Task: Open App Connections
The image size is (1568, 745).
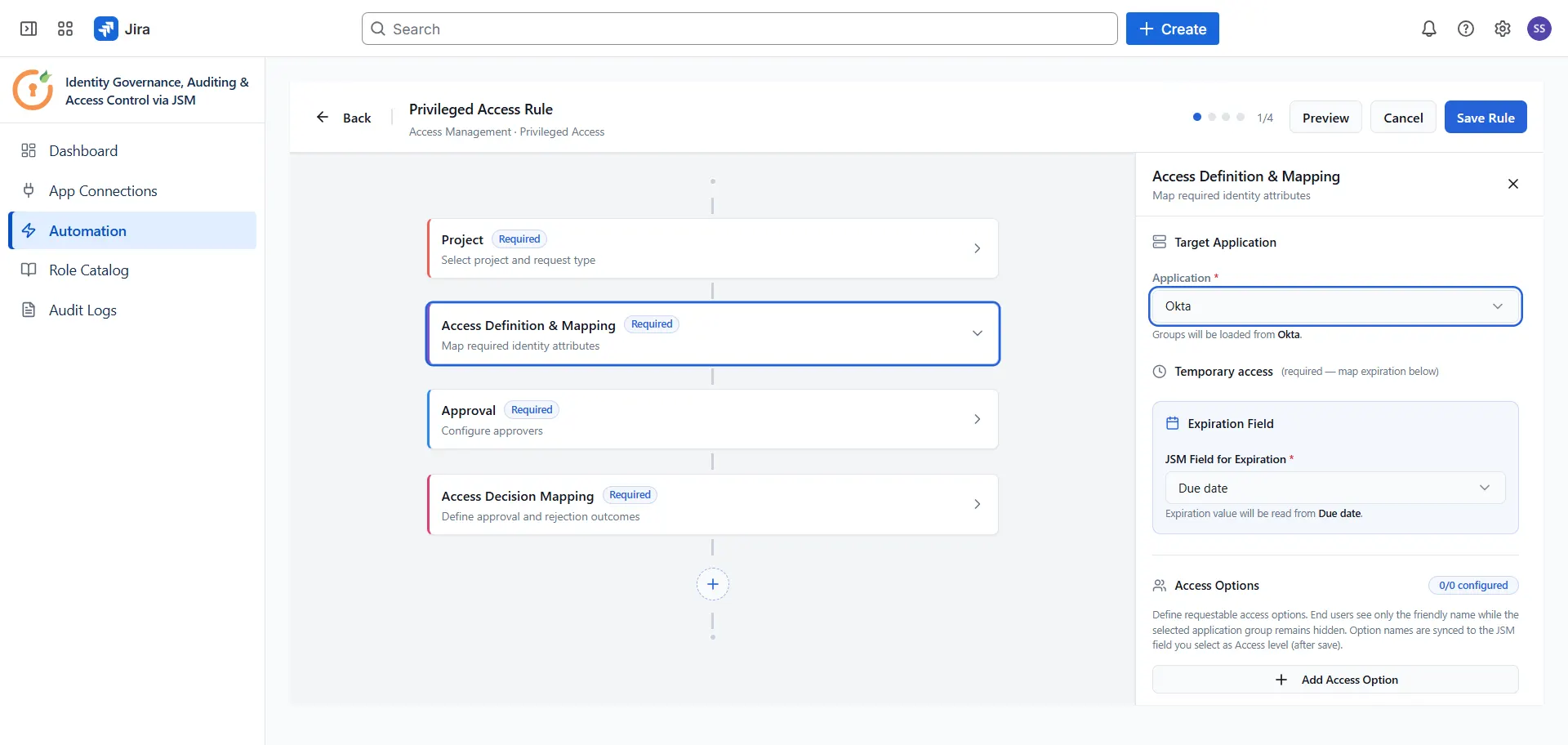Action: pos(132,190)
